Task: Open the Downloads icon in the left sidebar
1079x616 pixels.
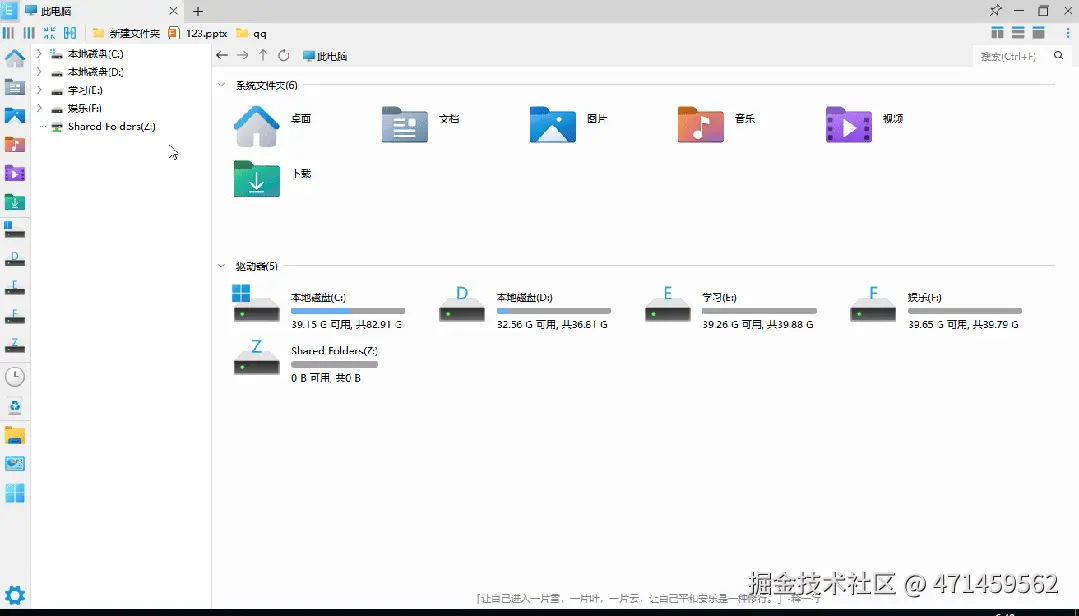Action: pyautogui.click(x=14, y=202)
